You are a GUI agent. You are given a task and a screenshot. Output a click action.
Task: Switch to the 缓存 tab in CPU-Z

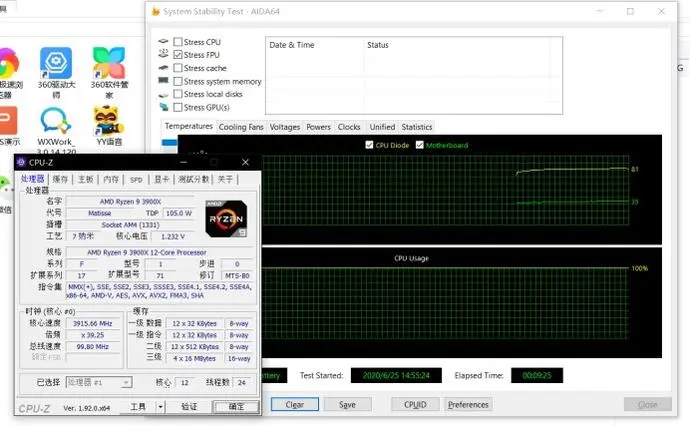point(60,179)
